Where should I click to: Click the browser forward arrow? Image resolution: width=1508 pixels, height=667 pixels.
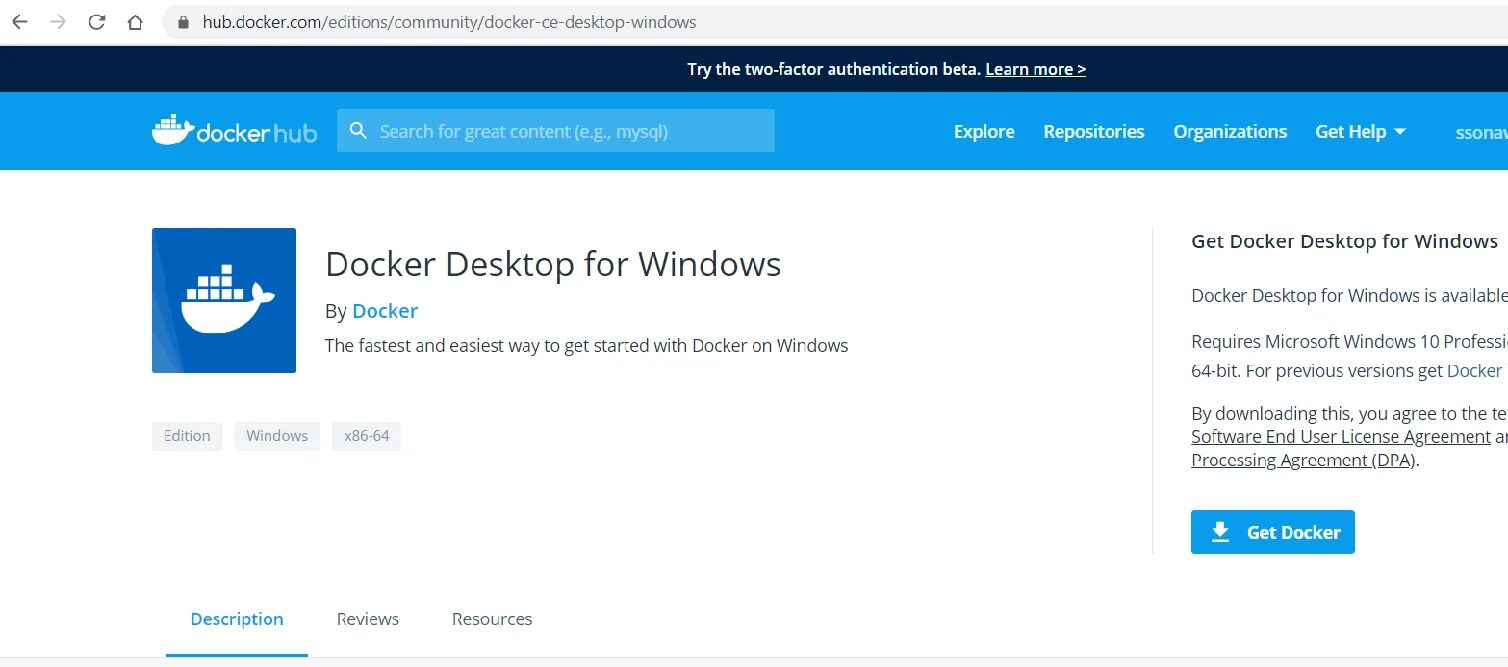tap(58, 22)
